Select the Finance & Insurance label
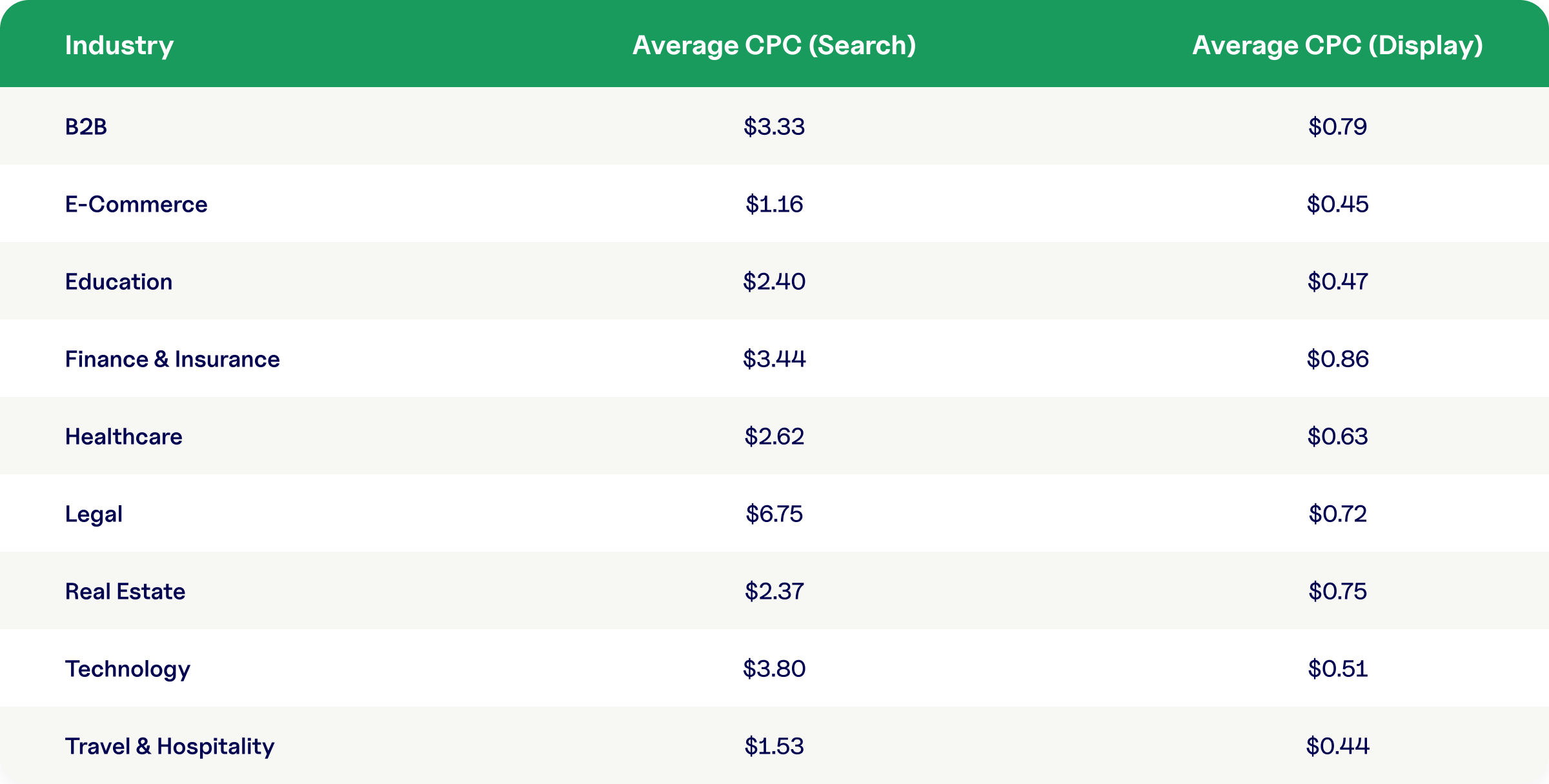The image size is (1549, 784). (172, 359)
